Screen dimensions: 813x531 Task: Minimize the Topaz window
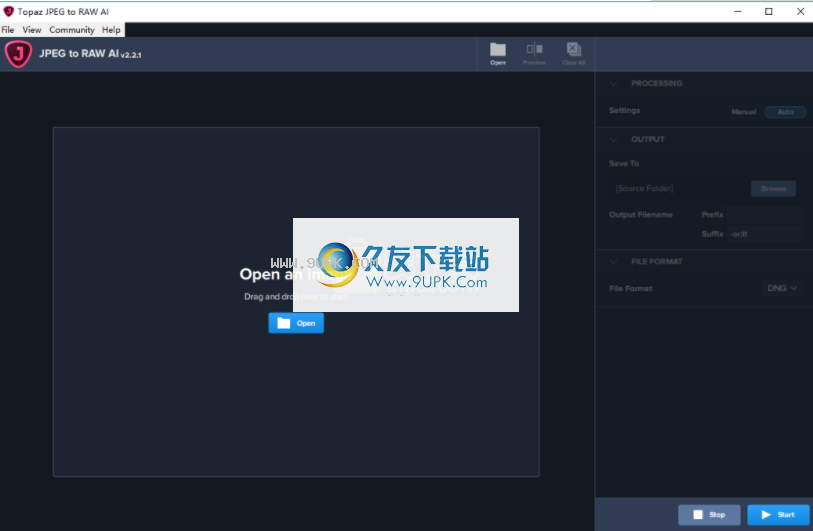point(737,11)
